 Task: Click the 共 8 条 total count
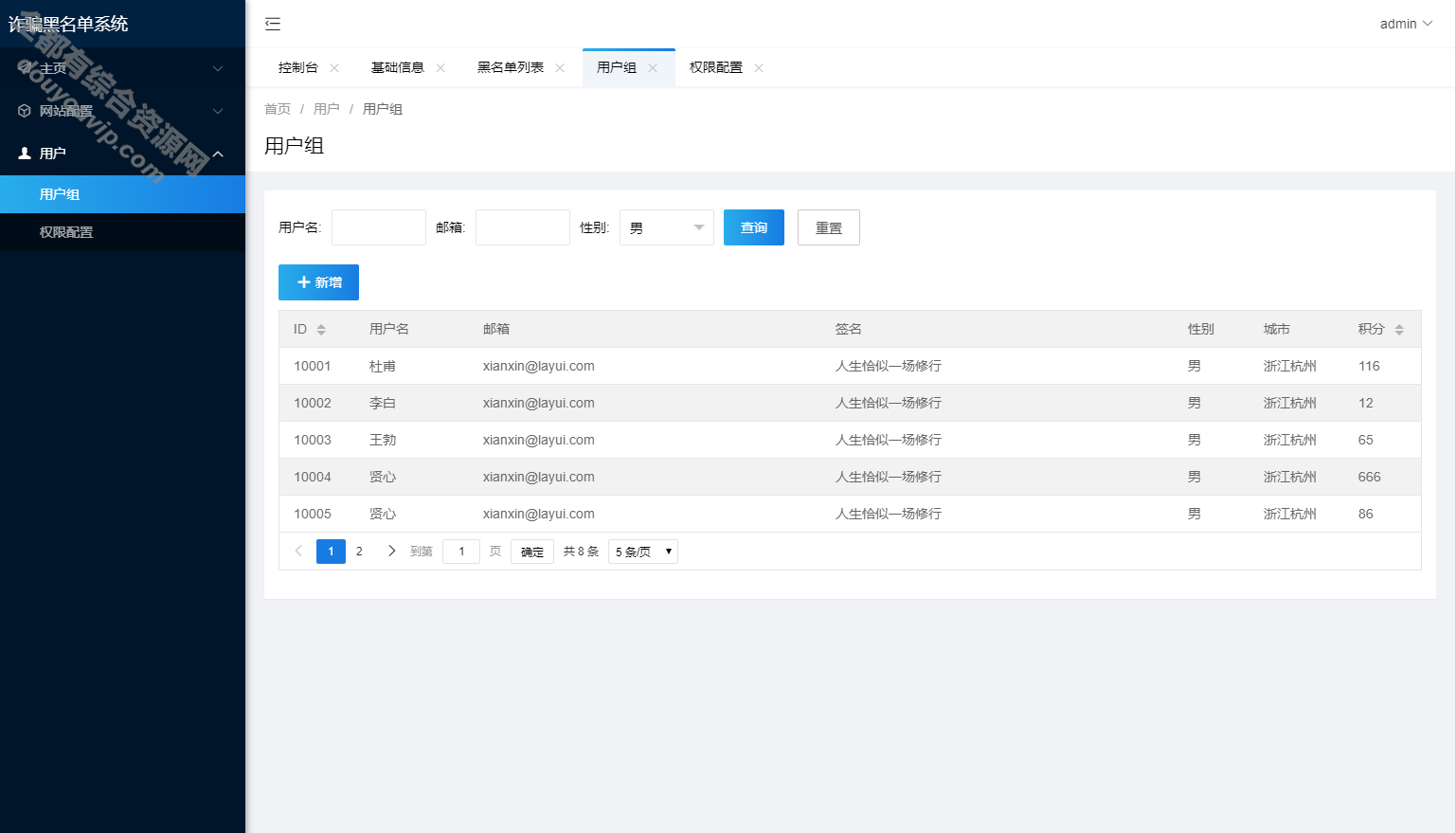point(581,552)
